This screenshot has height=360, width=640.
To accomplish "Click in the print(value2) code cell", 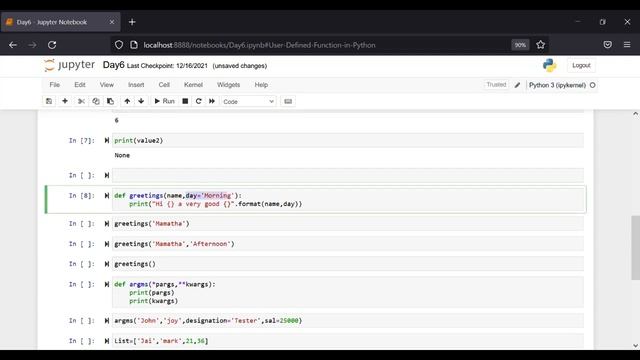I will [x=348, y=140].
